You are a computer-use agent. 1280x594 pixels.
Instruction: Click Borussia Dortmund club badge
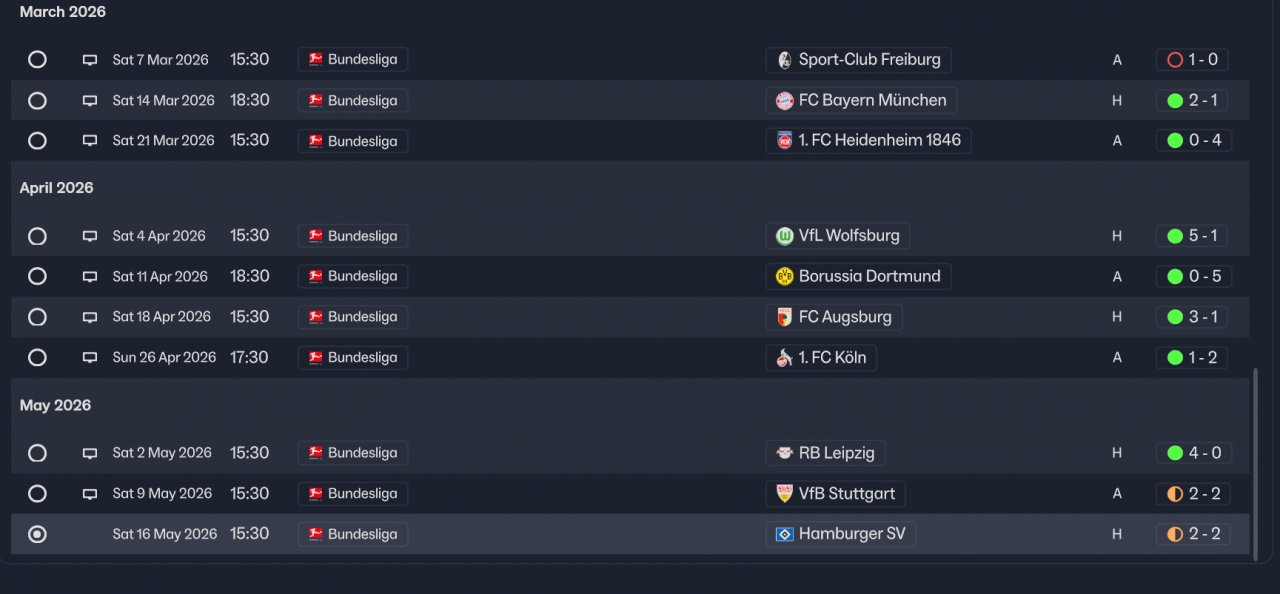[x=785, y=277]
